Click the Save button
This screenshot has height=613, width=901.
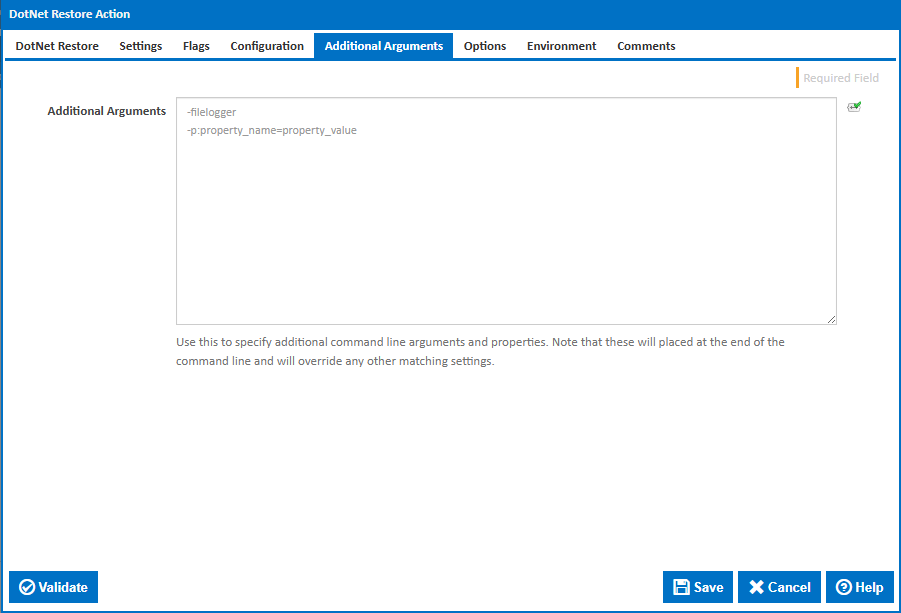(x=697, y=587)
